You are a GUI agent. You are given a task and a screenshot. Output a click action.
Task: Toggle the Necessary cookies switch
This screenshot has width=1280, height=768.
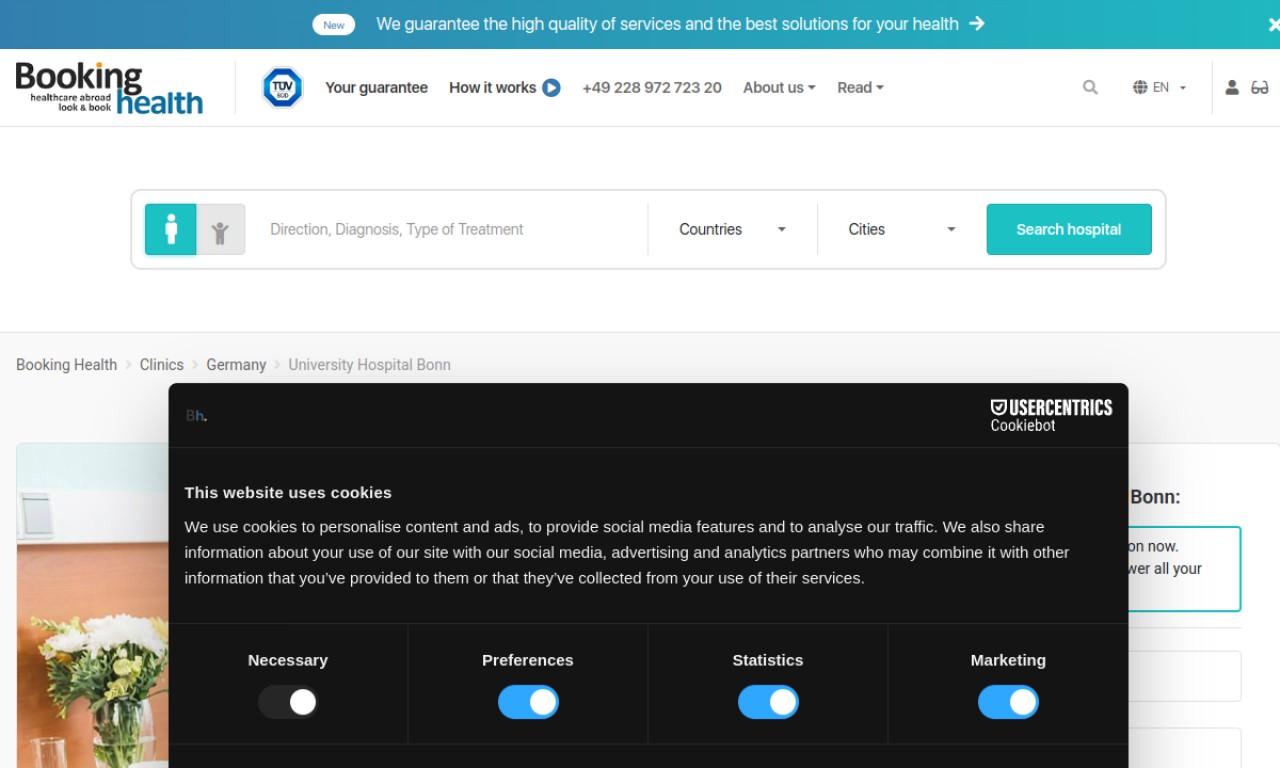[x=288, y=702]
